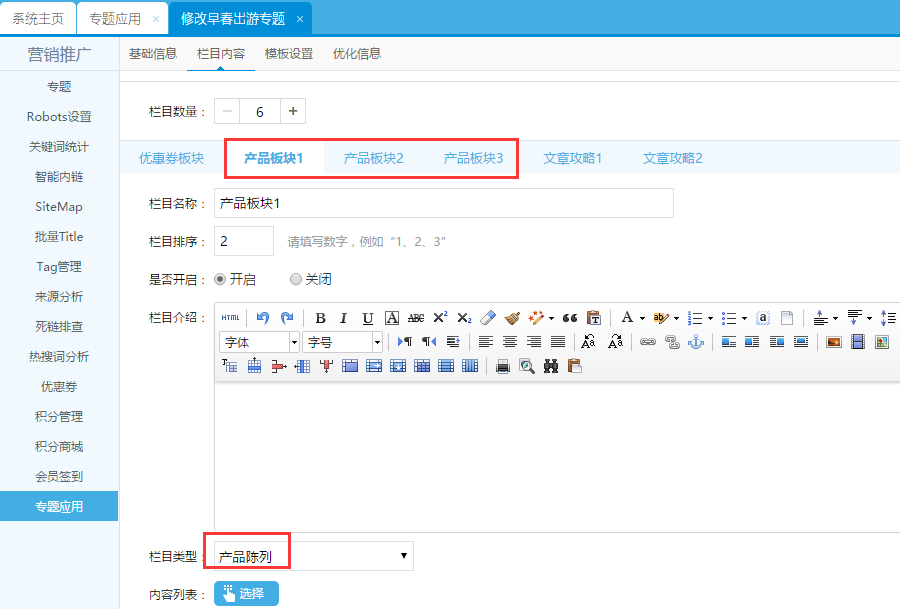
Task: Insert a blockquote with the quote icon
Action: [x=570, y=318]
